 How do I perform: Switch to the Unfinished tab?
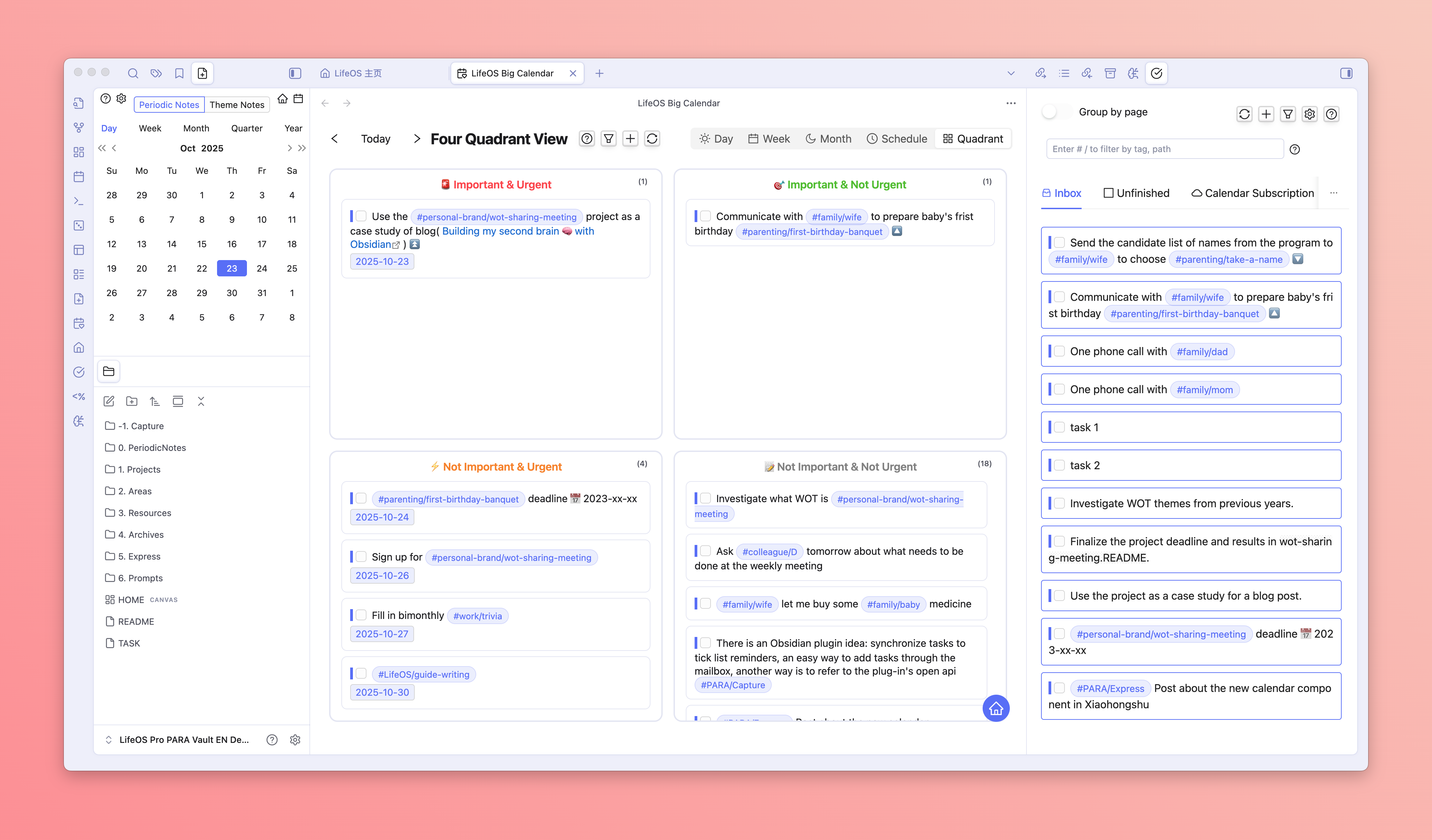(x=1136, y=193)
